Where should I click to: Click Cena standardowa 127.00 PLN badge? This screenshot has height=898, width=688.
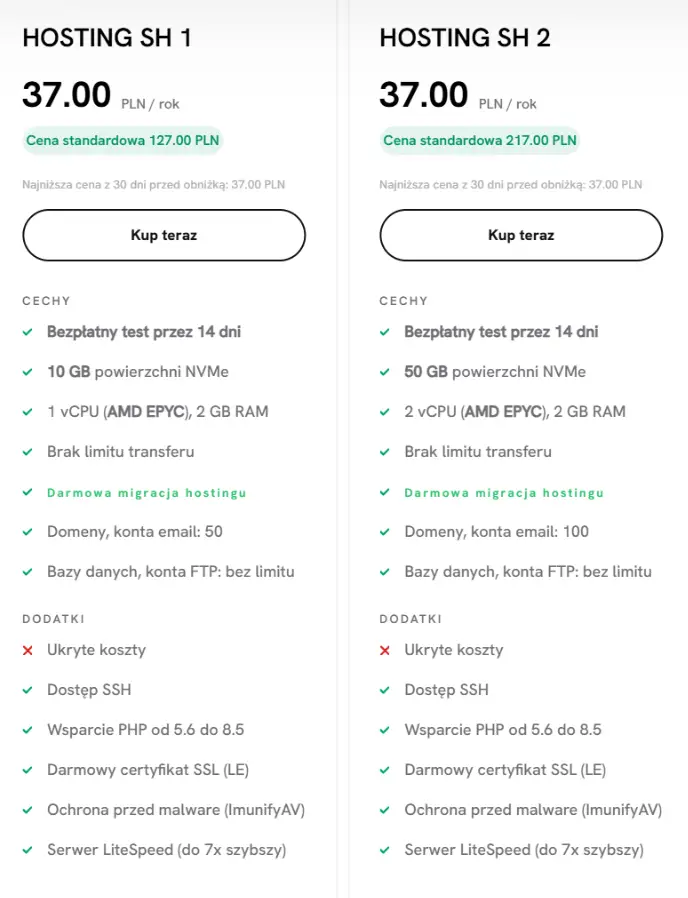click(123, 140)
